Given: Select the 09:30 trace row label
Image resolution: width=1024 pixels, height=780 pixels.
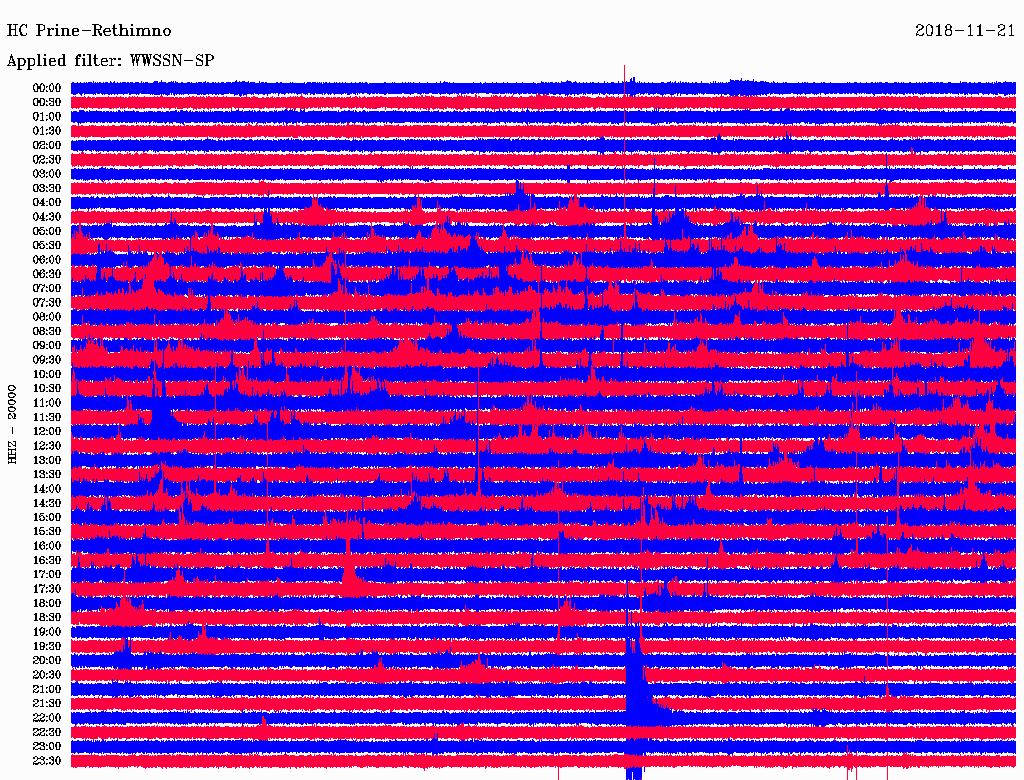Looking at the screenshot, I should (x=47, y=360).
